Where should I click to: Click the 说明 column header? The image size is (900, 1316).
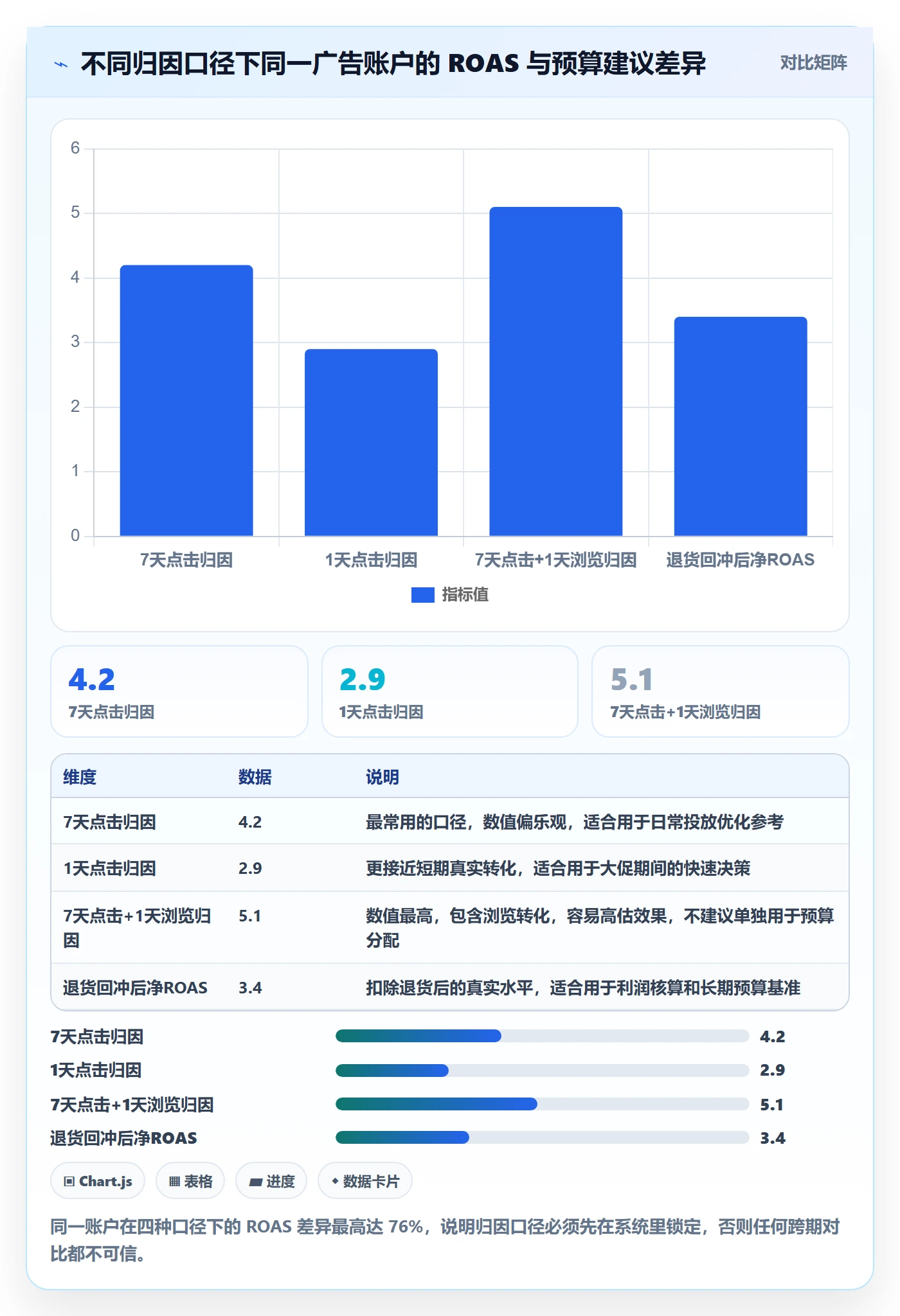tap(382, 777)
